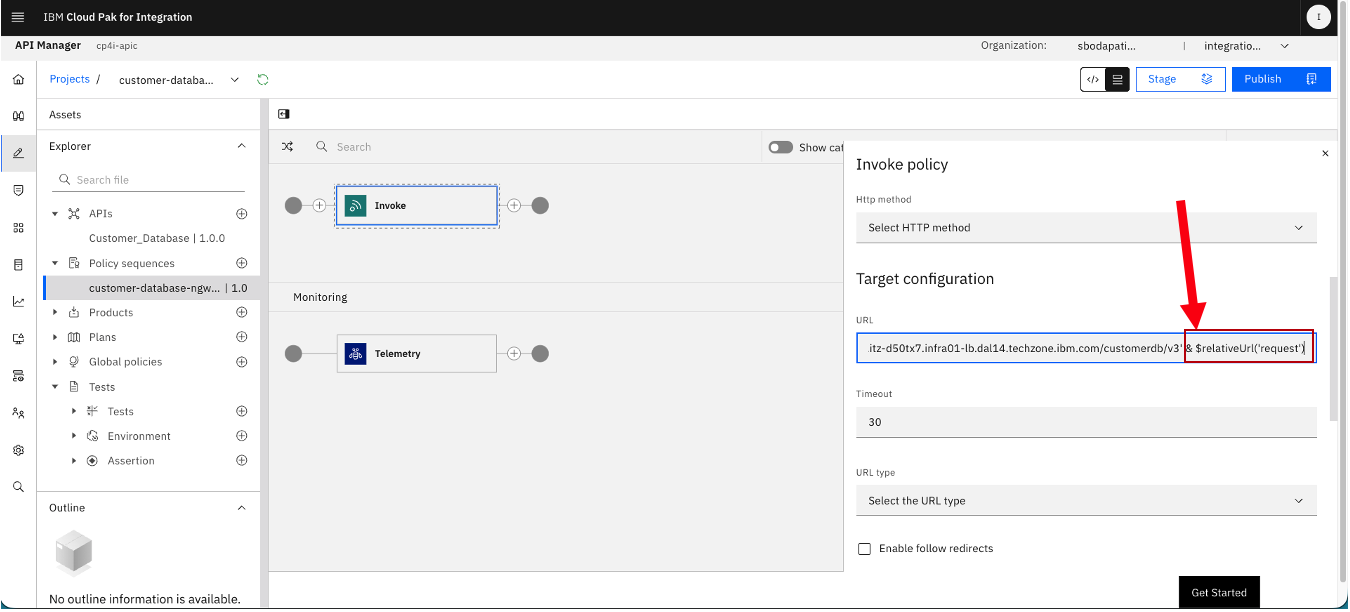Select the Invoke policy node
1350x612 pixels.
coord(416,205)
